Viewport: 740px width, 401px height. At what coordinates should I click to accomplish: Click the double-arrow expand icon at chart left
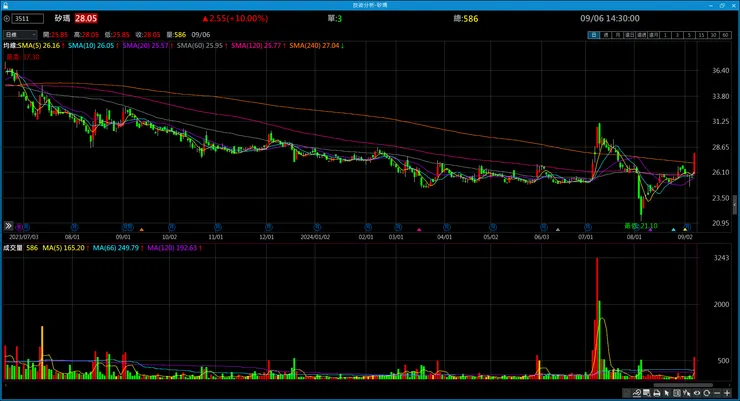coord(8,226)
